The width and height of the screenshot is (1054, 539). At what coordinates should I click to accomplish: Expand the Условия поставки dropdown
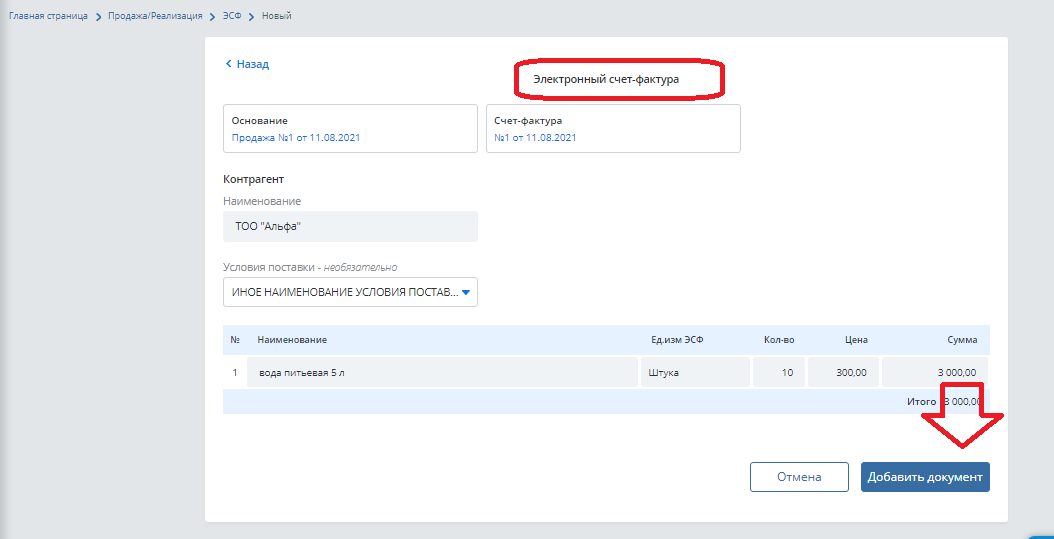pos(350,292)
